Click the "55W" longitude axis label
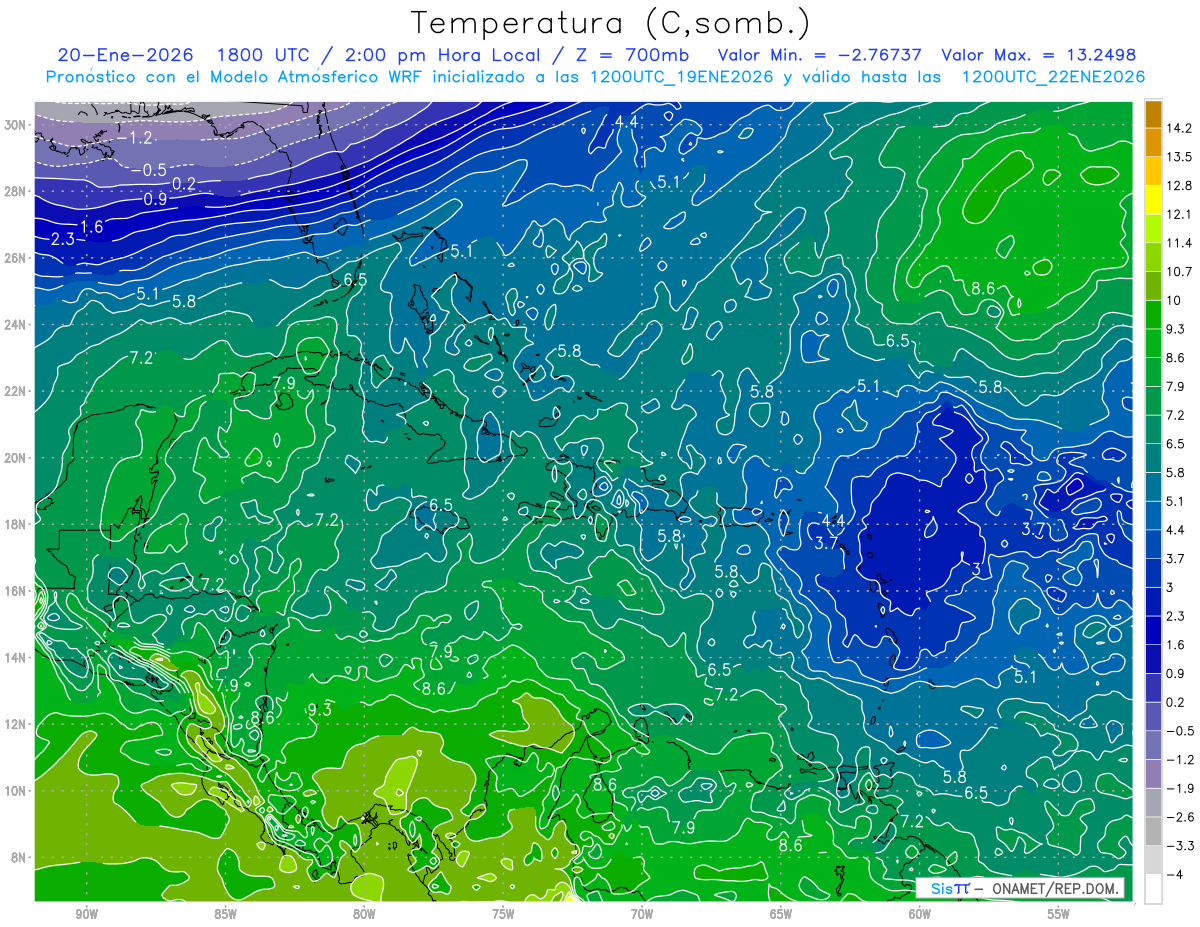 (1059, 914)
